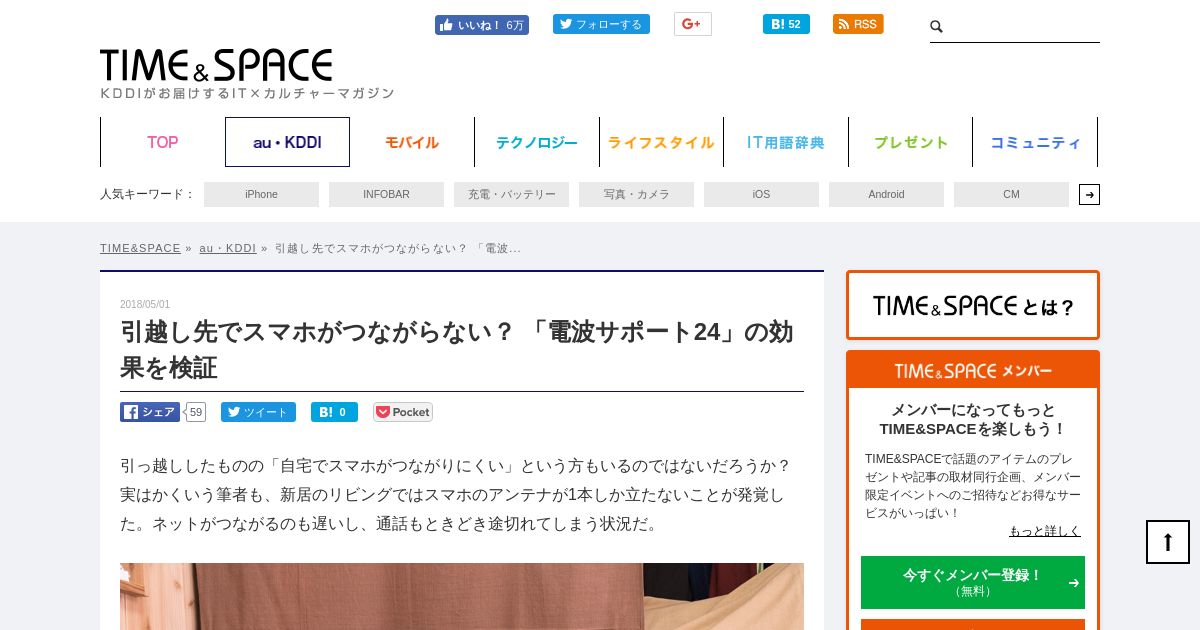Open the RSS feed button
1200x630 pixels.
[x=858, y=24]
